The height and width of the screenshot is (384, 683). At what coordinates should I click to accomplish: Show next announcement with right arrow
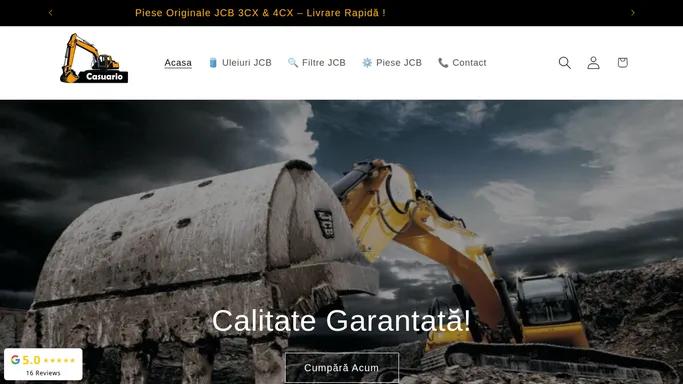(632, 13)
